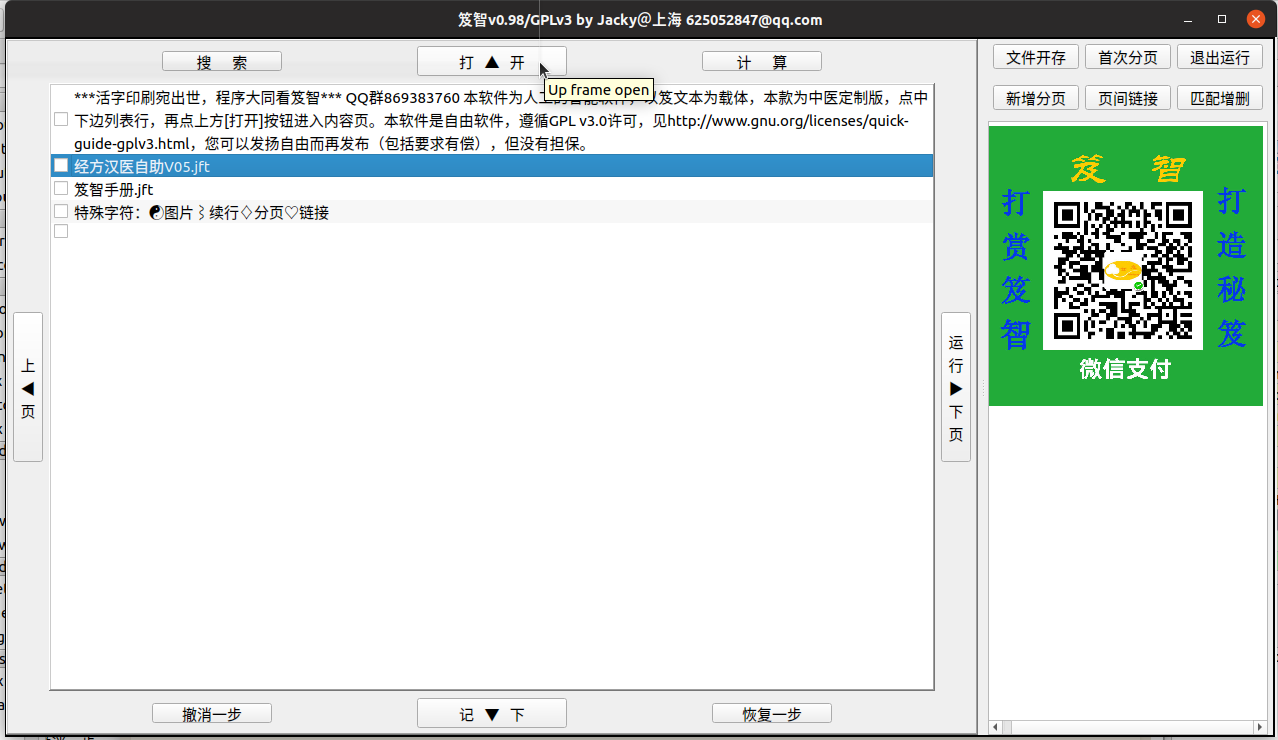Click the 退出运行 exit button
The image size is (1278, 740).
tap(1220, 57)
